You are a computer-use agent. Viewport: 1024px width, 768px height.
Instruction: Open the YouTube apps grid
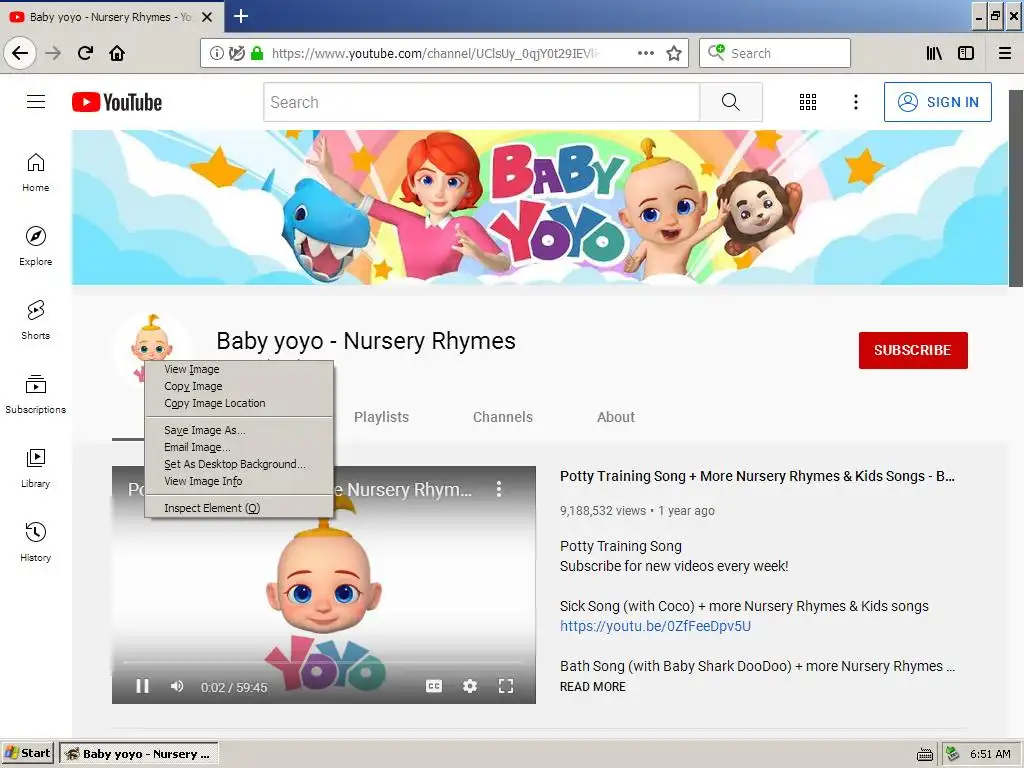point(808,102)
